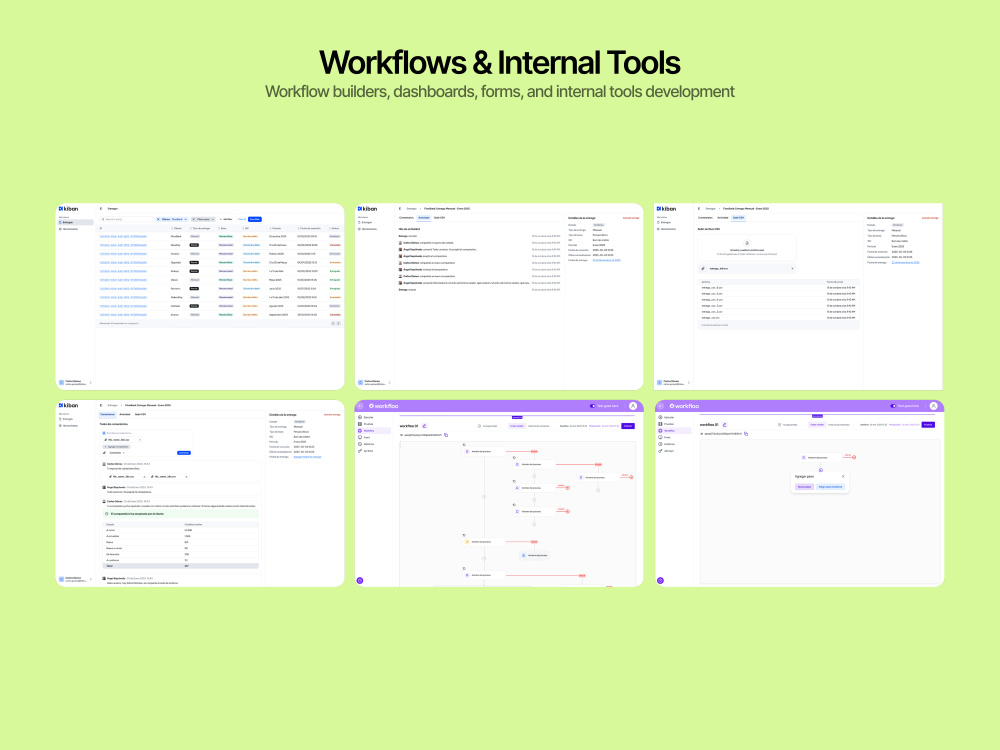Open the second gray filter chip dropdown
The image size is (1000, 750).
(212, 219)
